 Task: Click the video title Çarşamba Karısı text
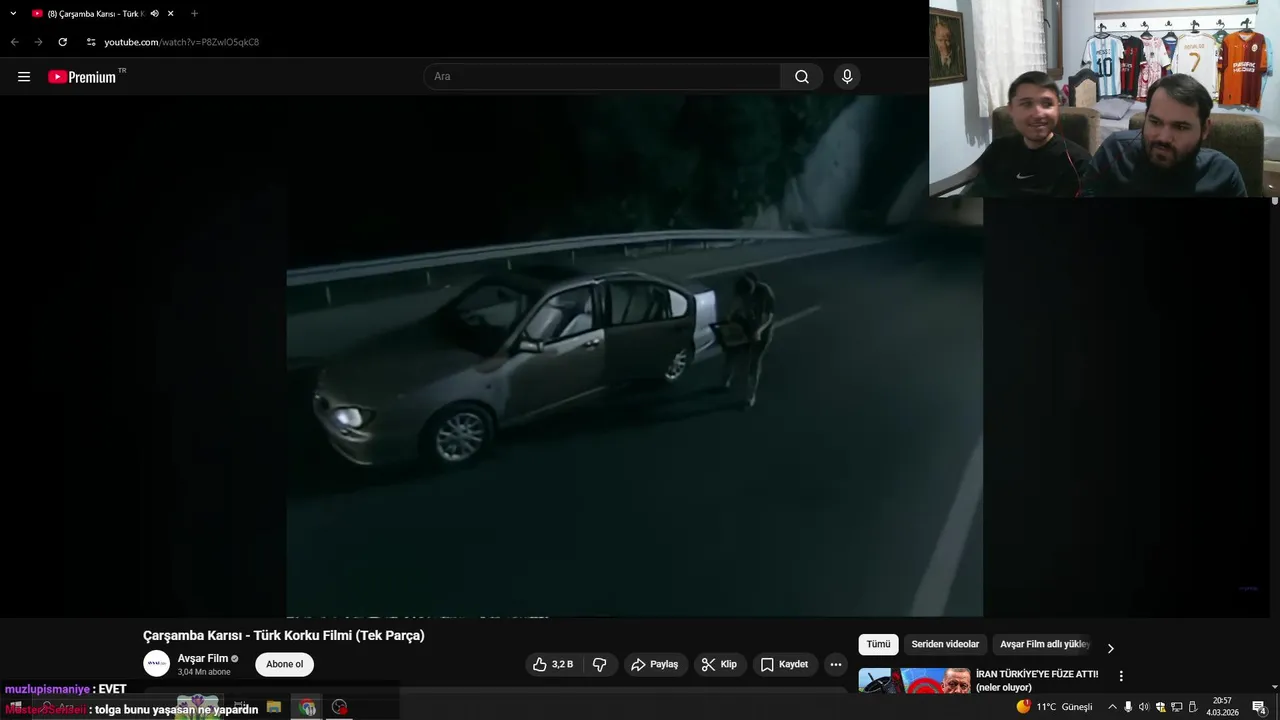point(283,635)
